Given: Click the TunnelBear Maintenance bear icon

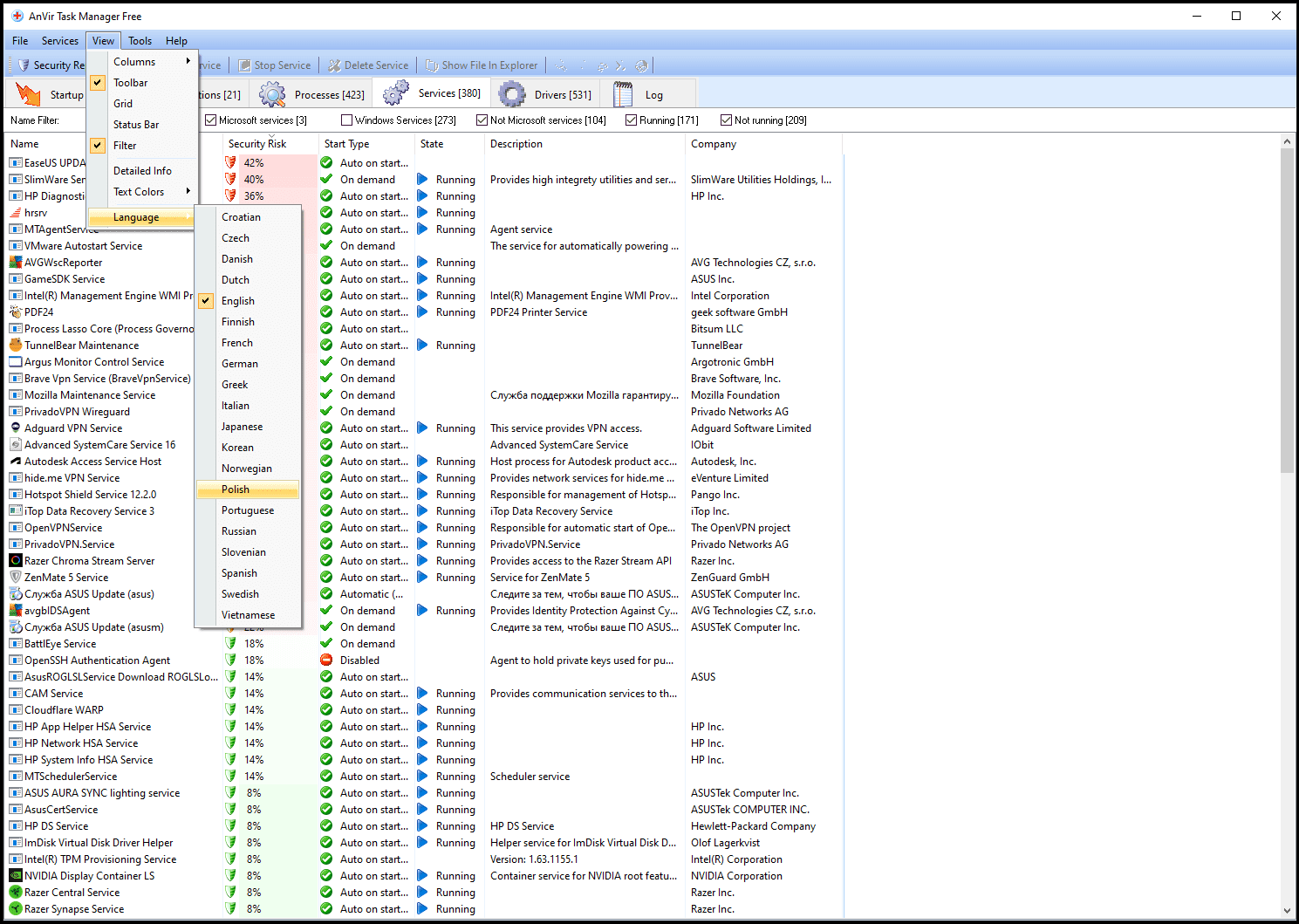Looking at the screenshot, I should 16,346.
